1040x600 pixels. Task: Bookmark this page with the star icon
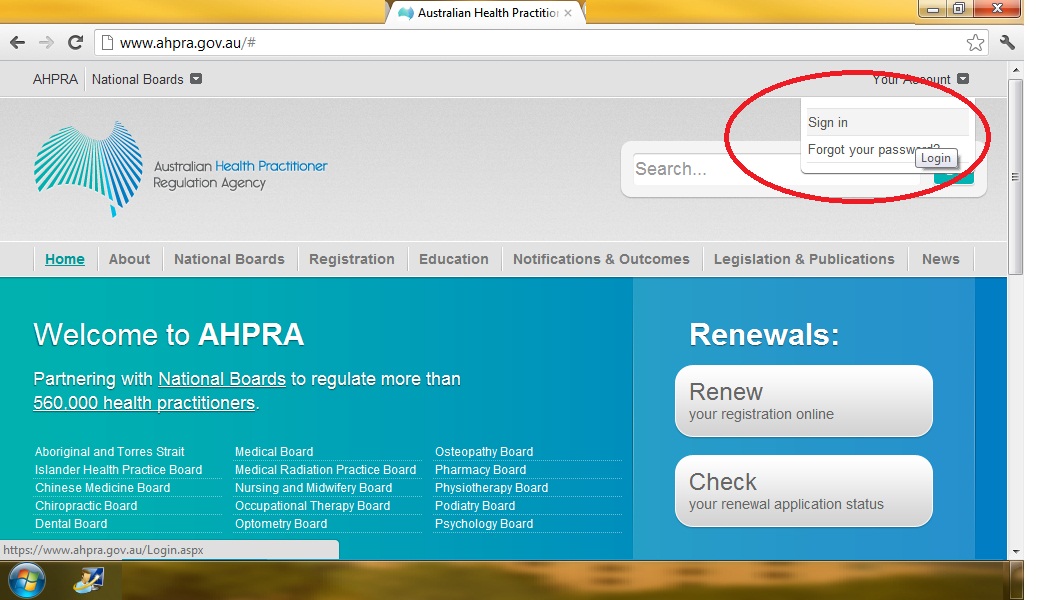click(974, 42)
